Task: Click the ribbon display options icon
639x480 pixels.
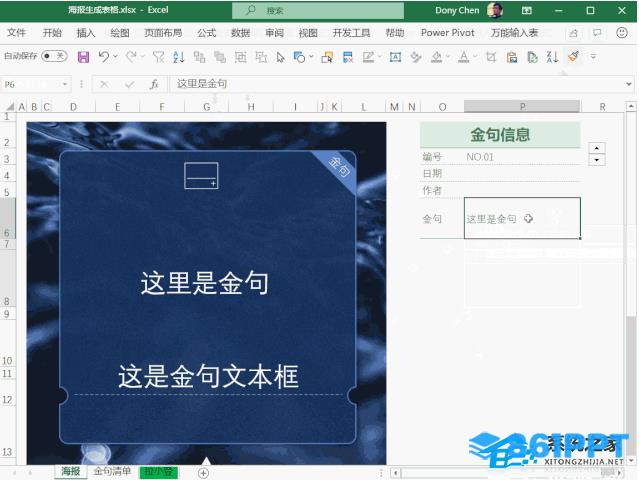Action: 527,11
